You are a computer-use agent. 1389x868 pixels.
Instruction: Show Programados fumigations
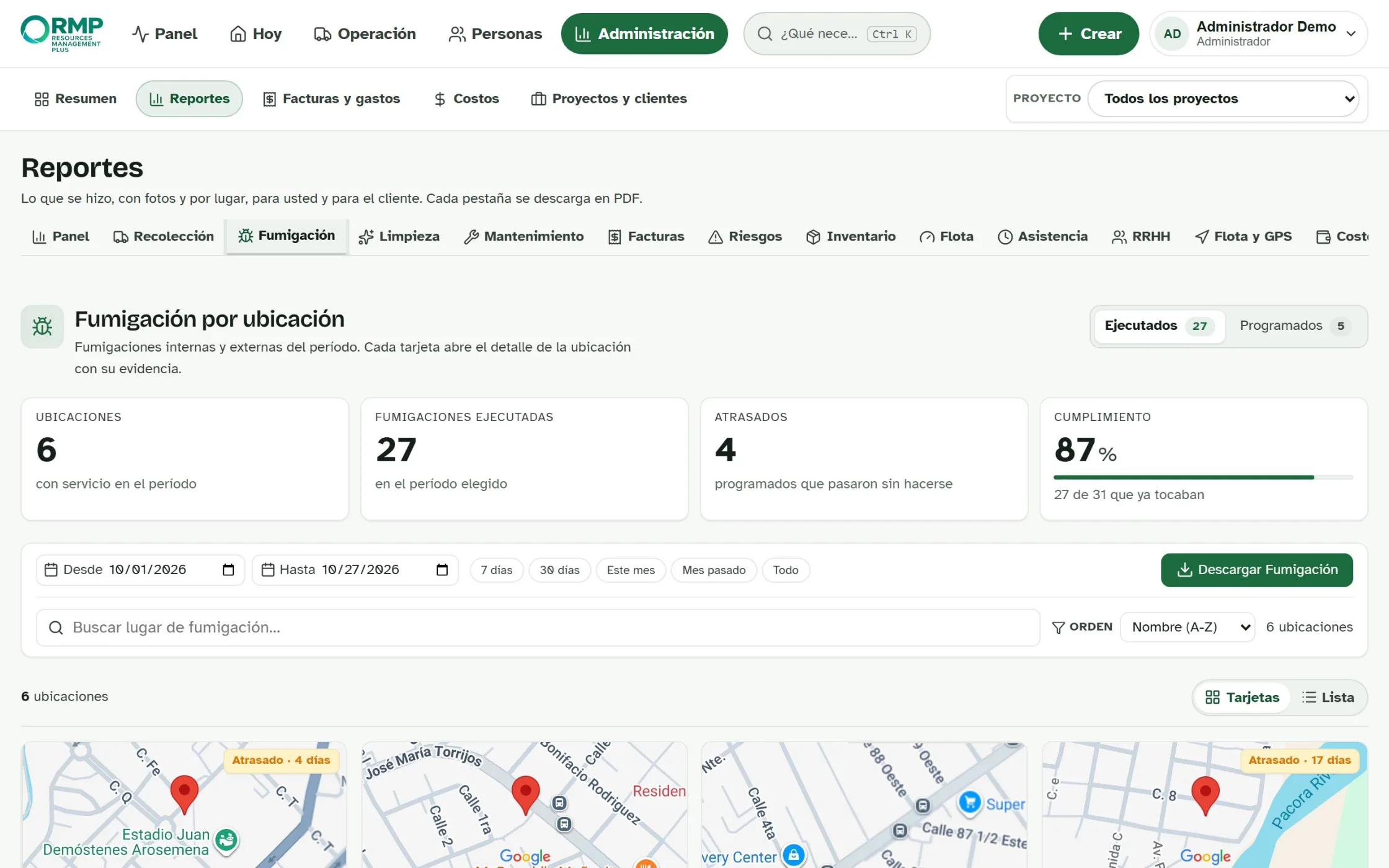point(1296,325)
